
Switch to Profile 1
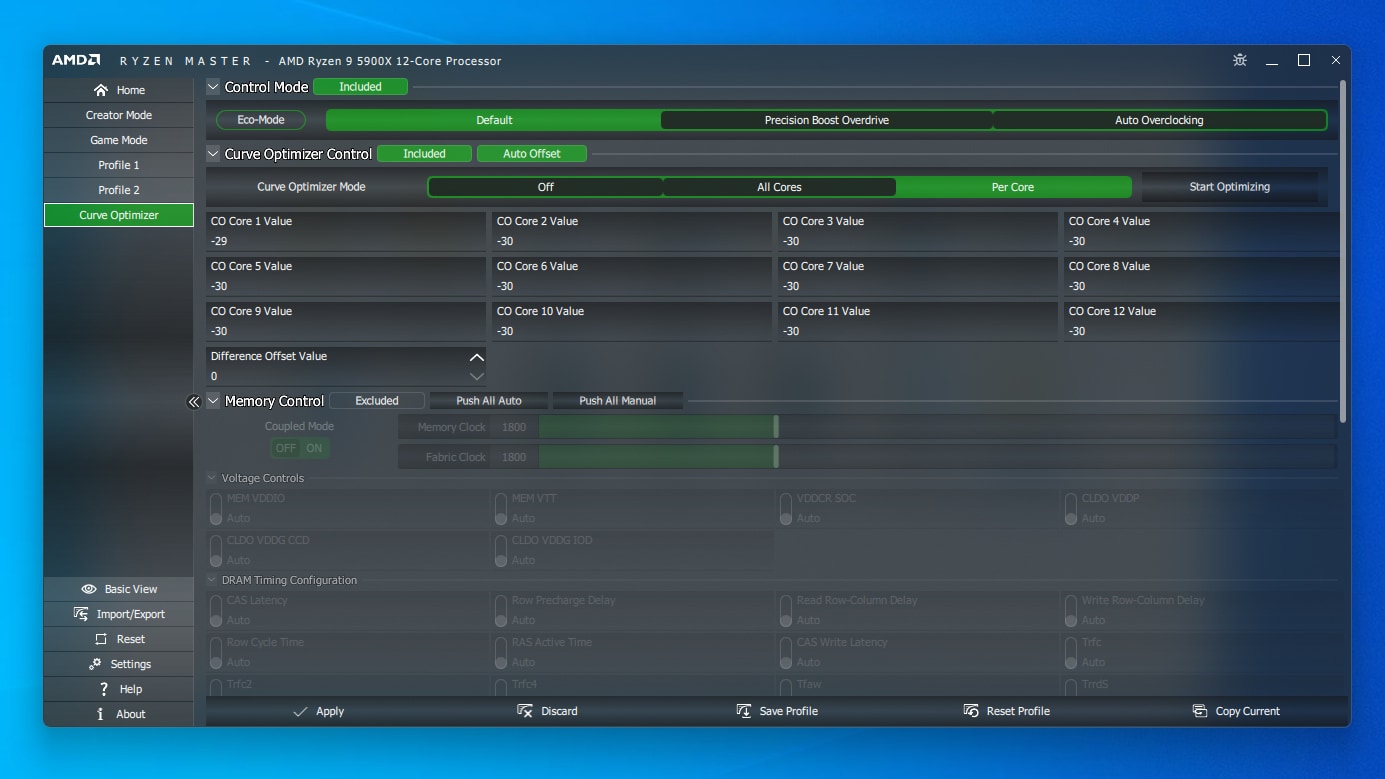[119, 165]
